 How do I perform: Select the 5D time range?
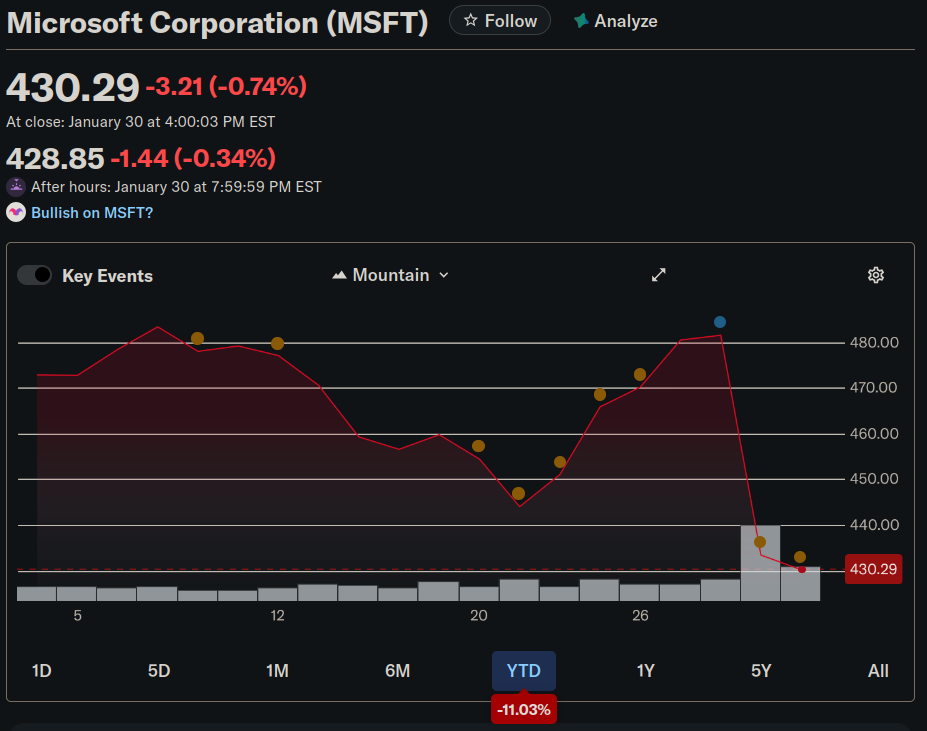point(159,671)
